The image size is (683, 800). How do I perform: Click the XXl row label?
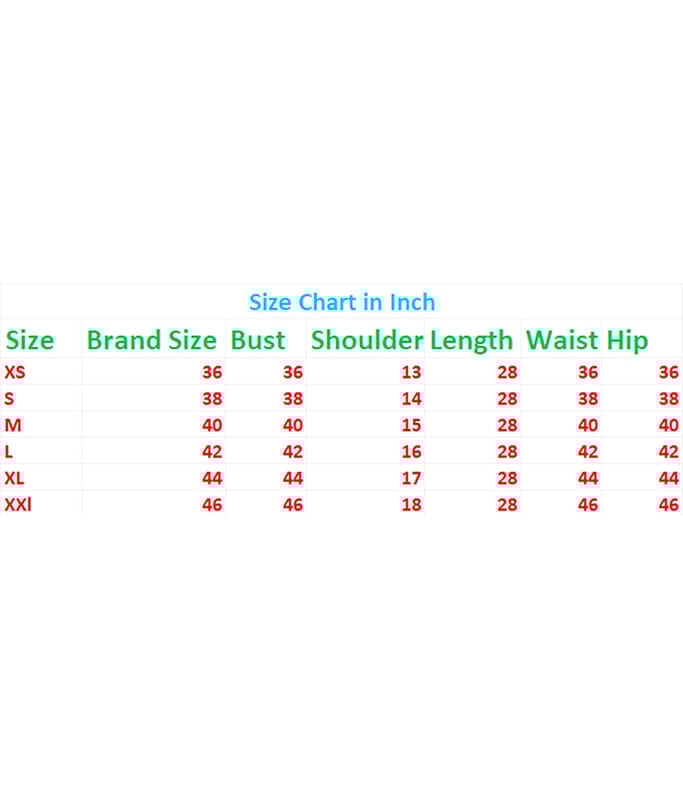(18, 504)
